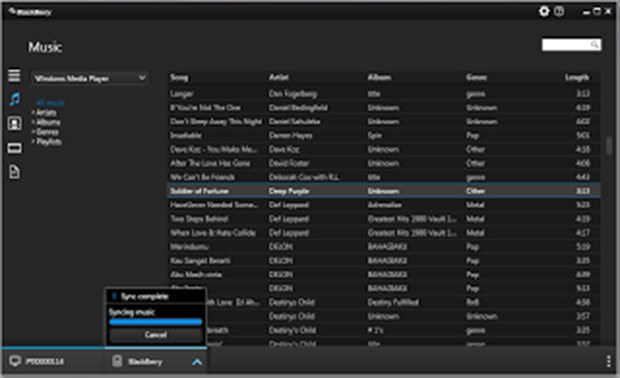Collapse the BlackBerry sync popup chevron

tap(197, 362)
